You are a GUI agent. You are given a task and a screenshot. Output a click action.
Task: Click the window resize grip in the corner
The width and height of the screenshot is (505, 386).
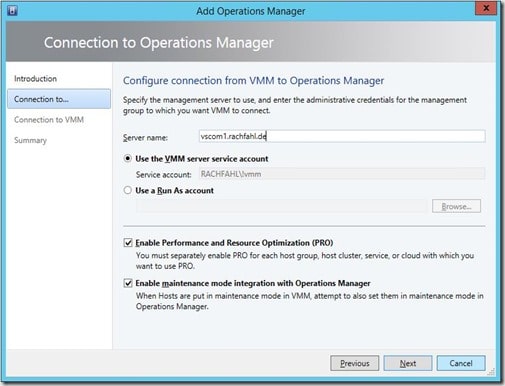pyautogui.click(x=491, y=372)
